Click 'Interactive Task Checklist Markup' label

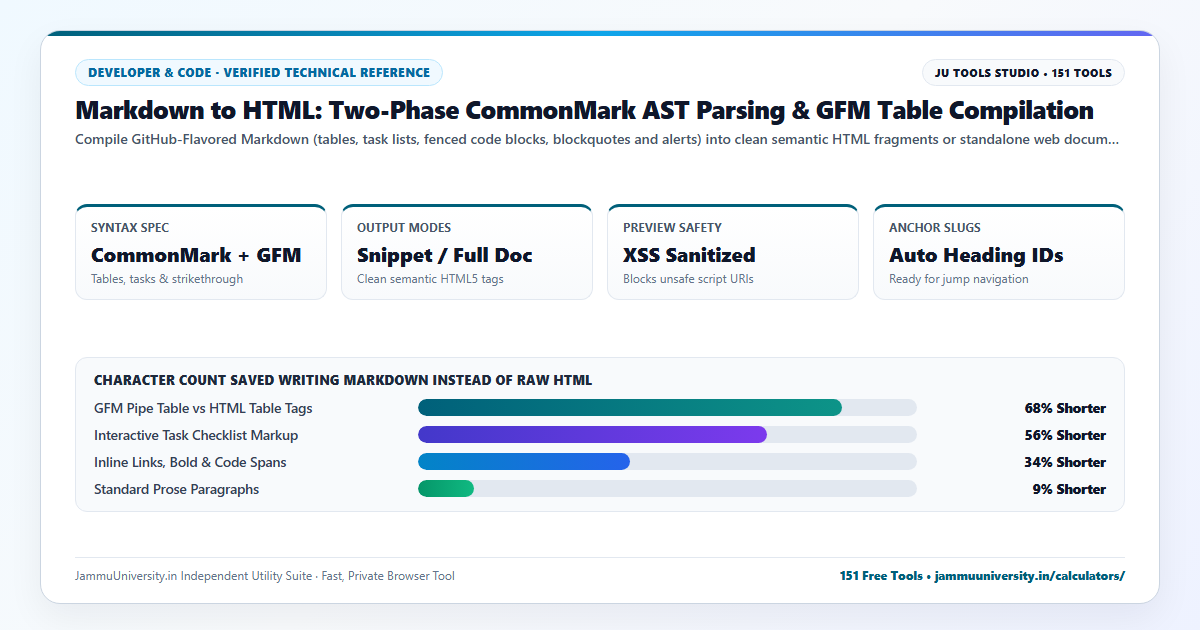(196, 435)
